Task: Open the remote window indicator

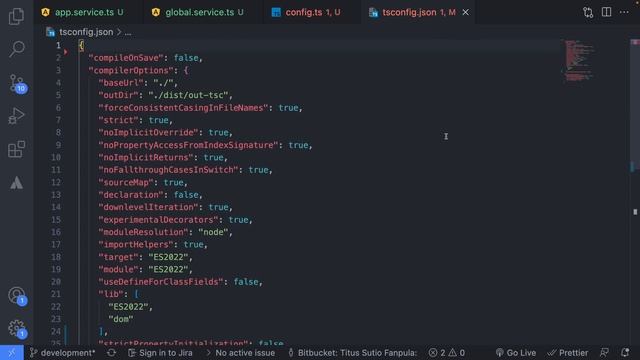Action: (12, 353)
